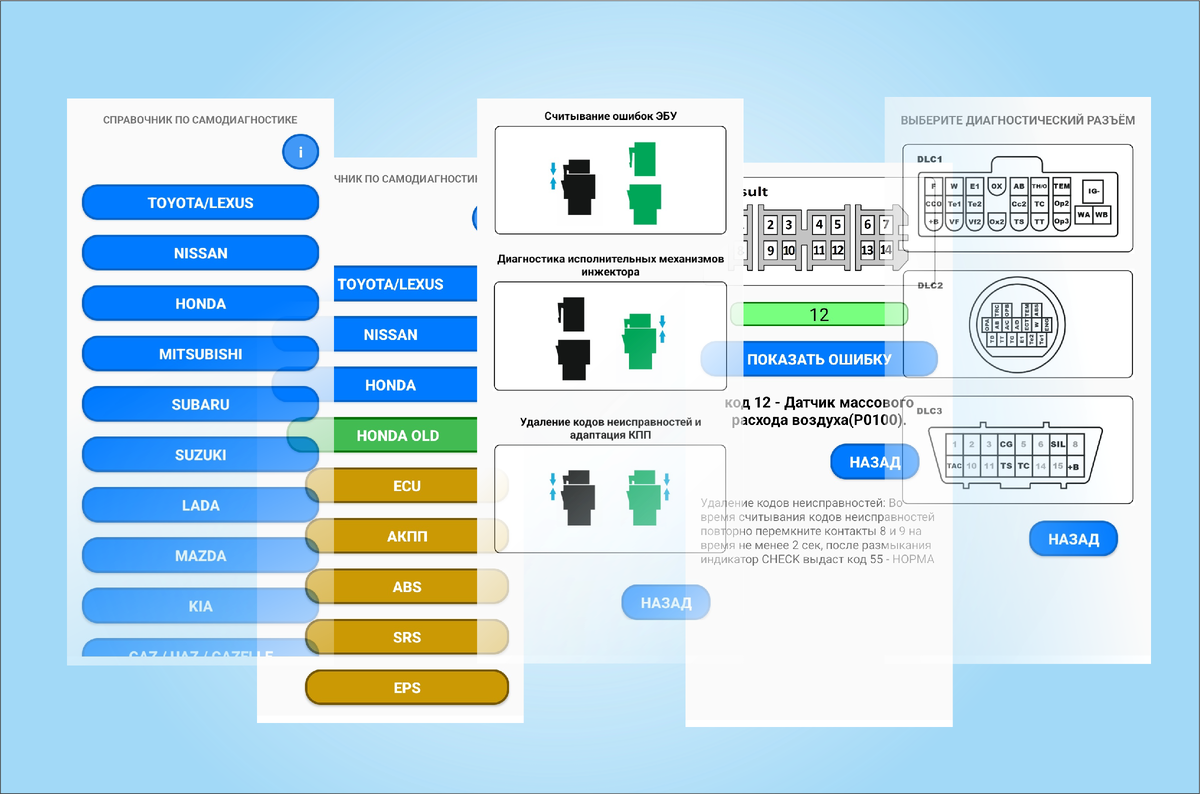Click pin 9 in the grey connector
1200x794 pixels.
771,250
